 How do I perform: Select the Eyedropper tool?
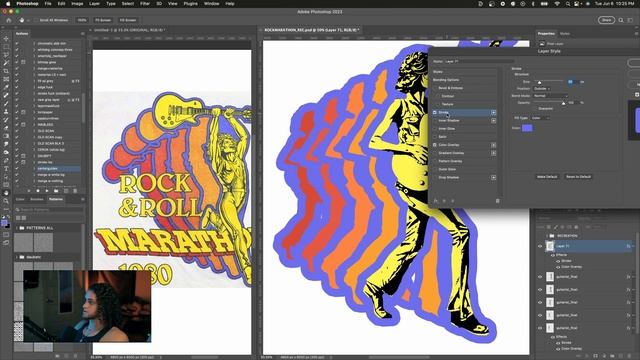(x=6, y=87)
